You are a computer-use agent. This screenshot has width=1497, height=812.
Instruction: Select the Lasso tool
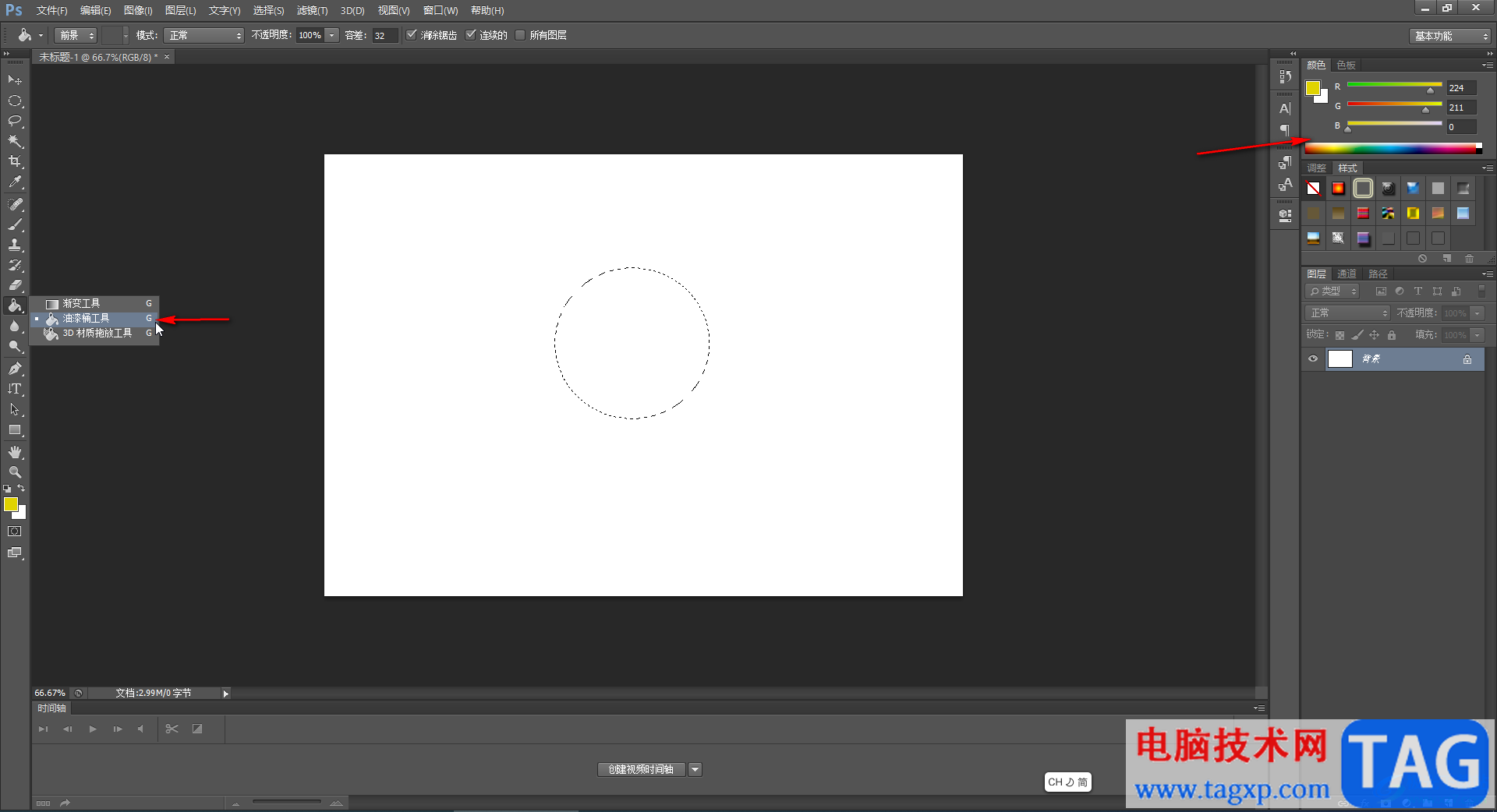pyautogui.click(x=15, y=122)
